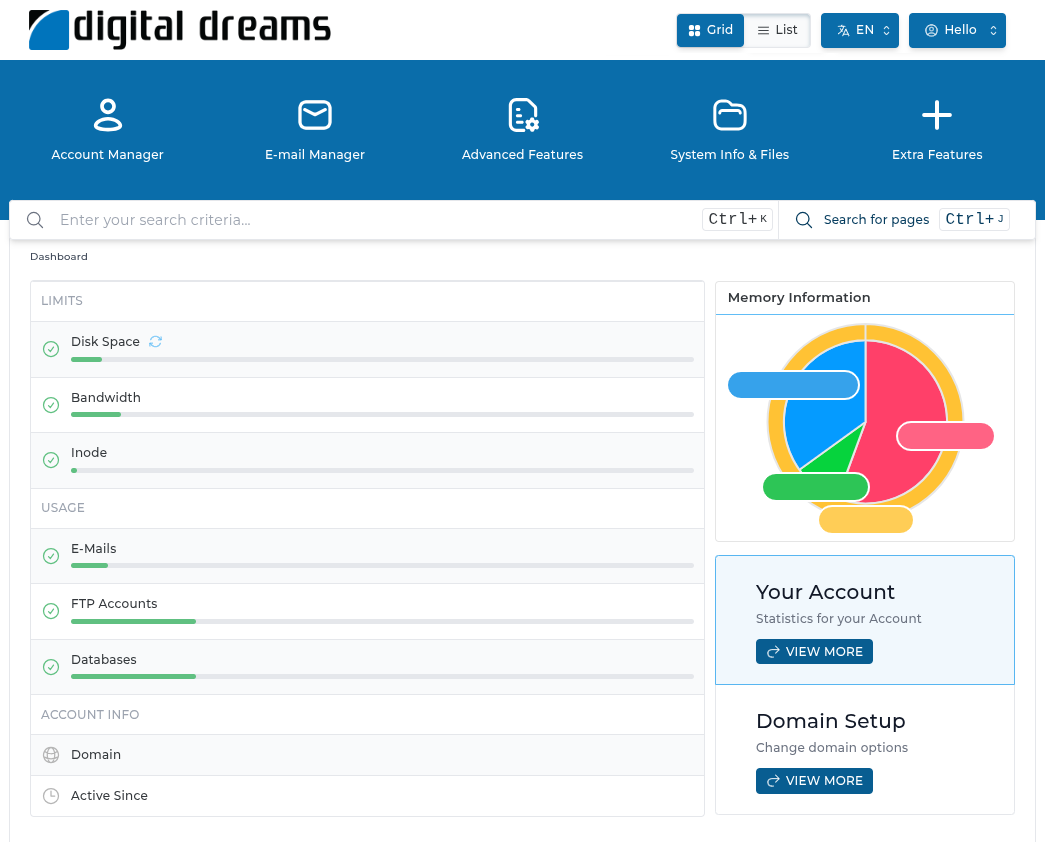Click the Dashboard breadcrumb

coord(59,257)
